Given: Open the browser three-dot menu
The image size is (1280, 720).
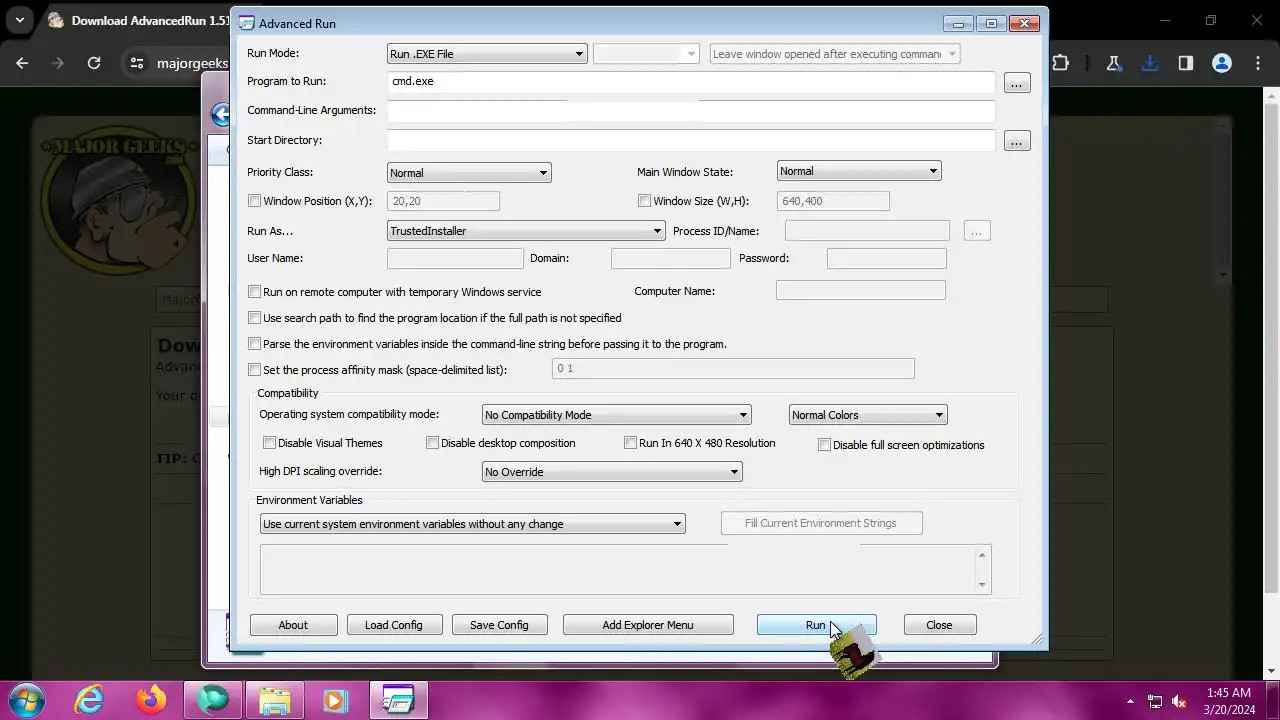Looking at the screenshot, I should 1258,63.
